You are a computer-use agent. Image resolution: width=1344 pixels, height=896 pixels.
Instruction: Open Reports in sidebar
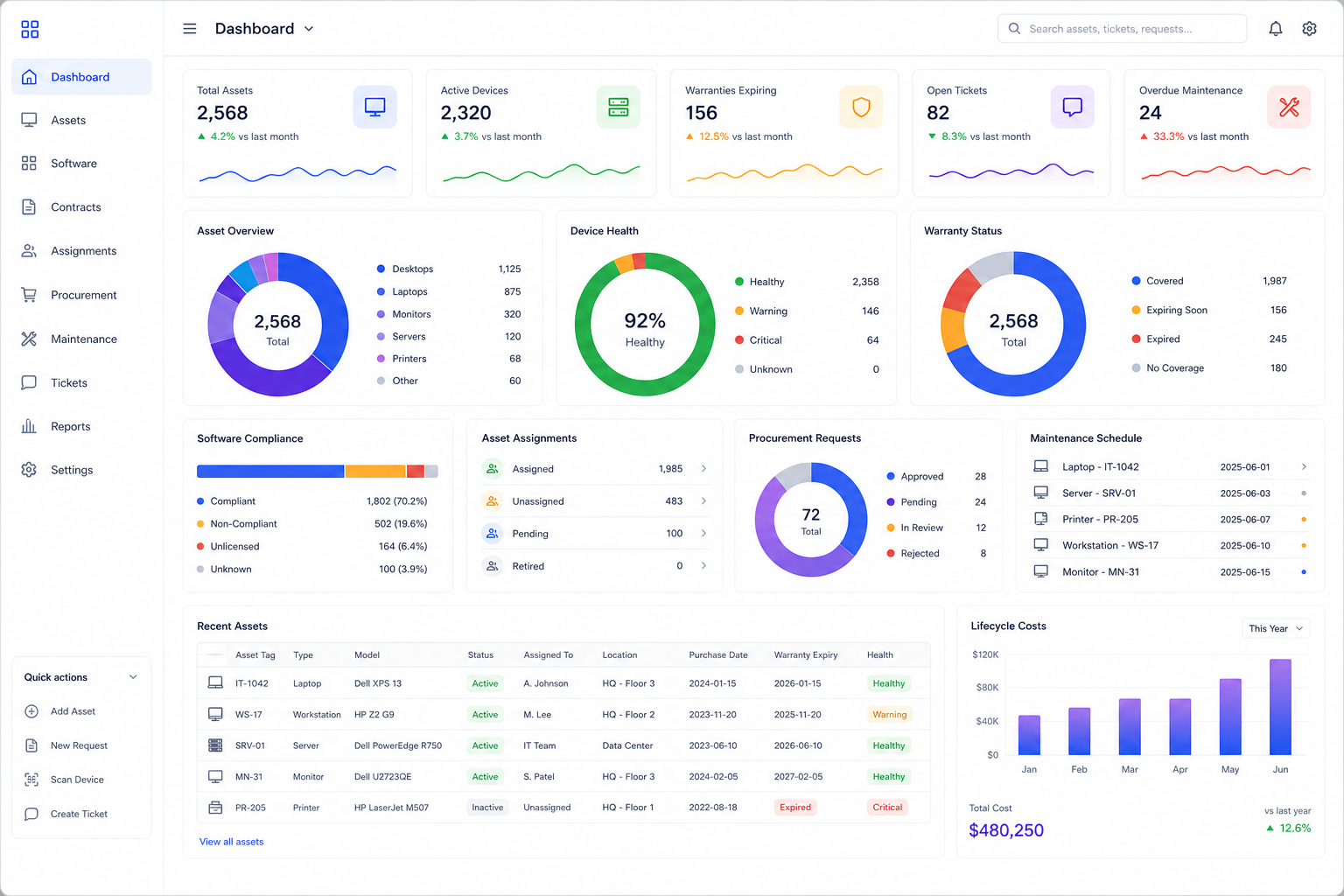81,426
